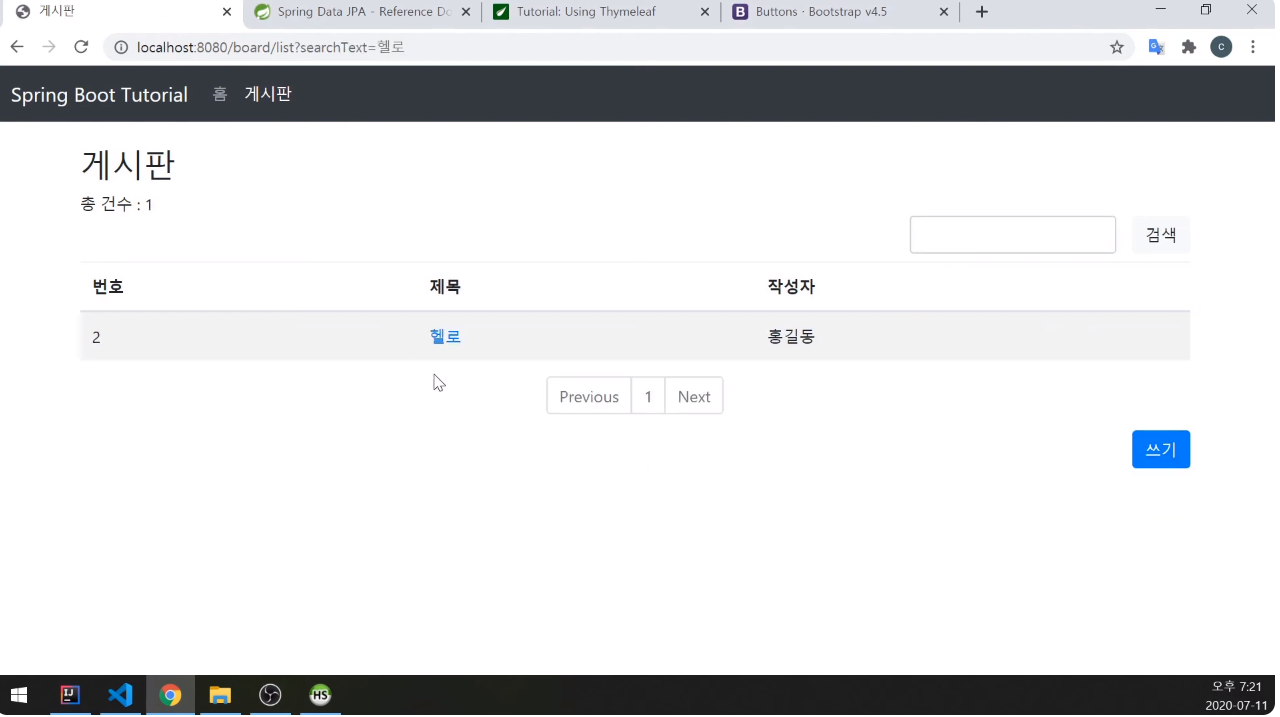Screen dimensions: 1280x717
Task: Open IntelliJ IDEA from the taskbar
Action: point(70,695)
